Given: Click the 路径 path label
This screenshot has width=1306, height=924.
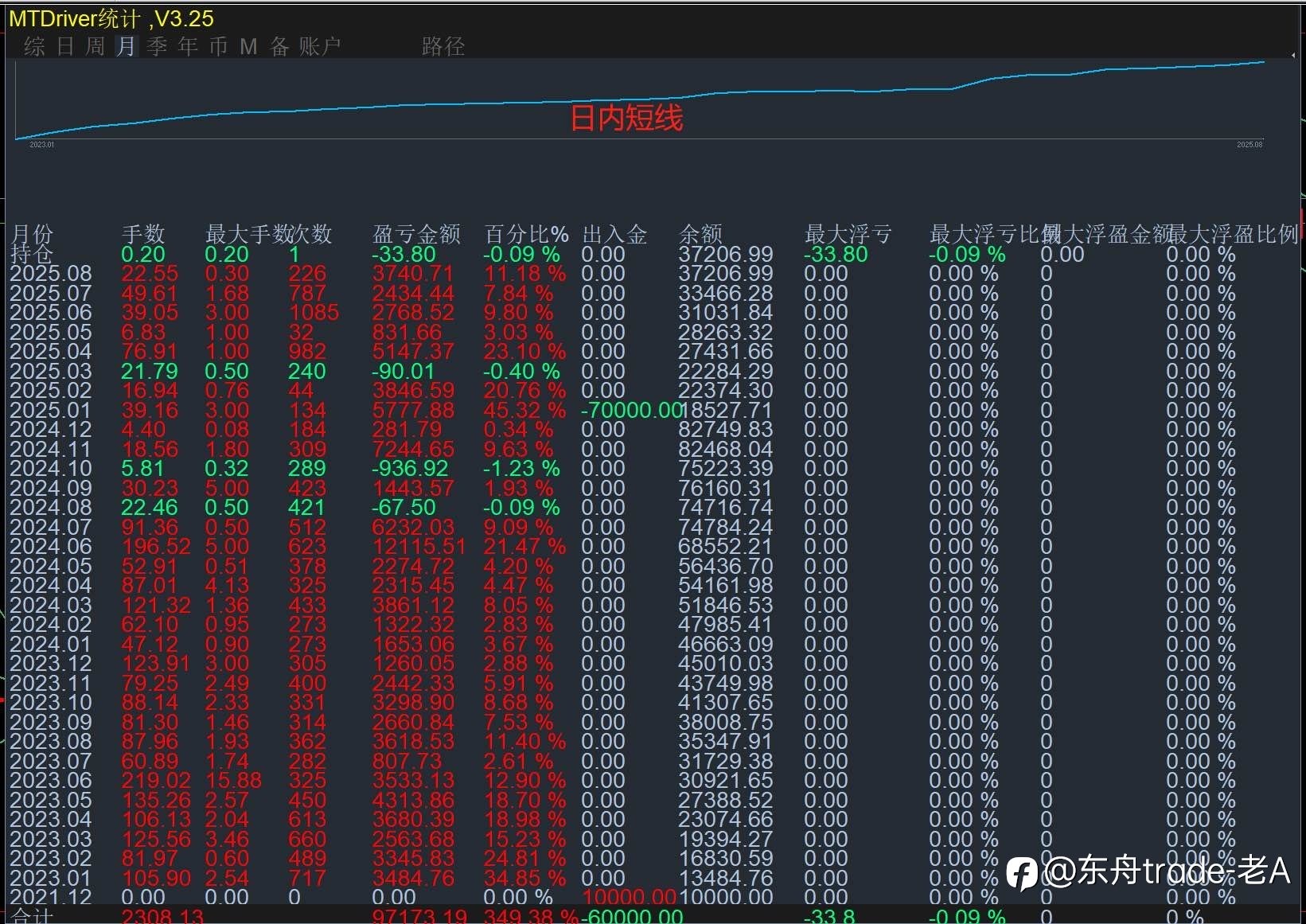Looking at the screenshot, I should (443, 46).
